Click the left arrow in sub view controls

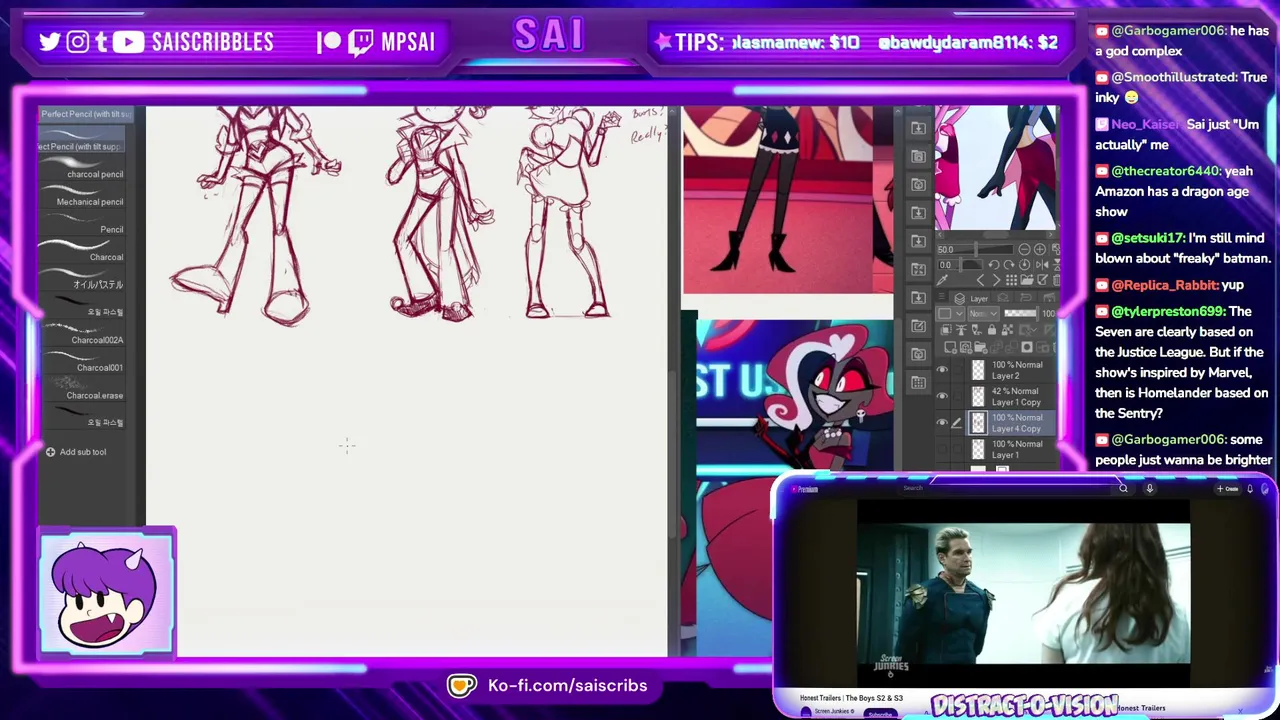coord(980,280)
